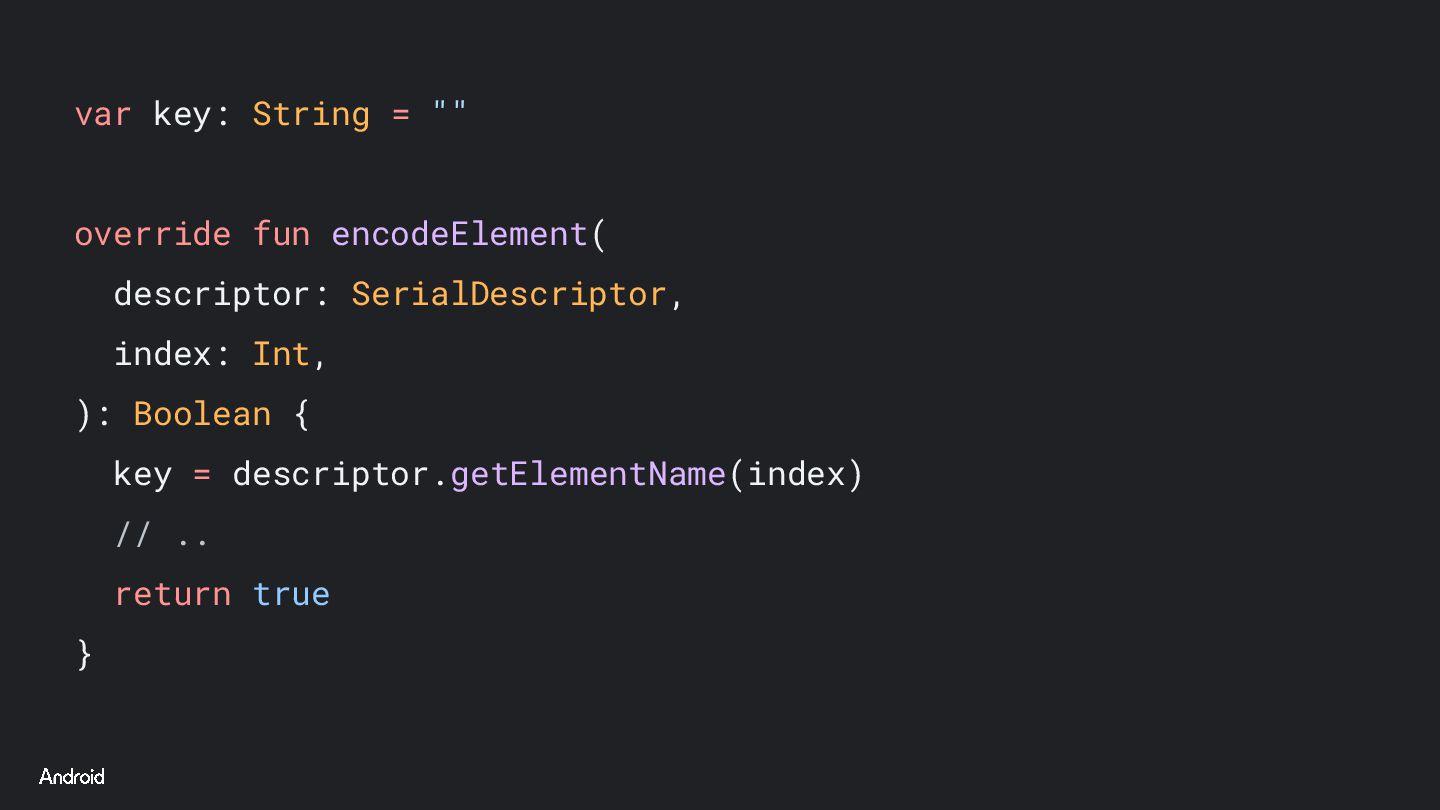Viewport: 1440px width, 810px height.
Task: Click the "override" keyword
Action: [152, 234]
